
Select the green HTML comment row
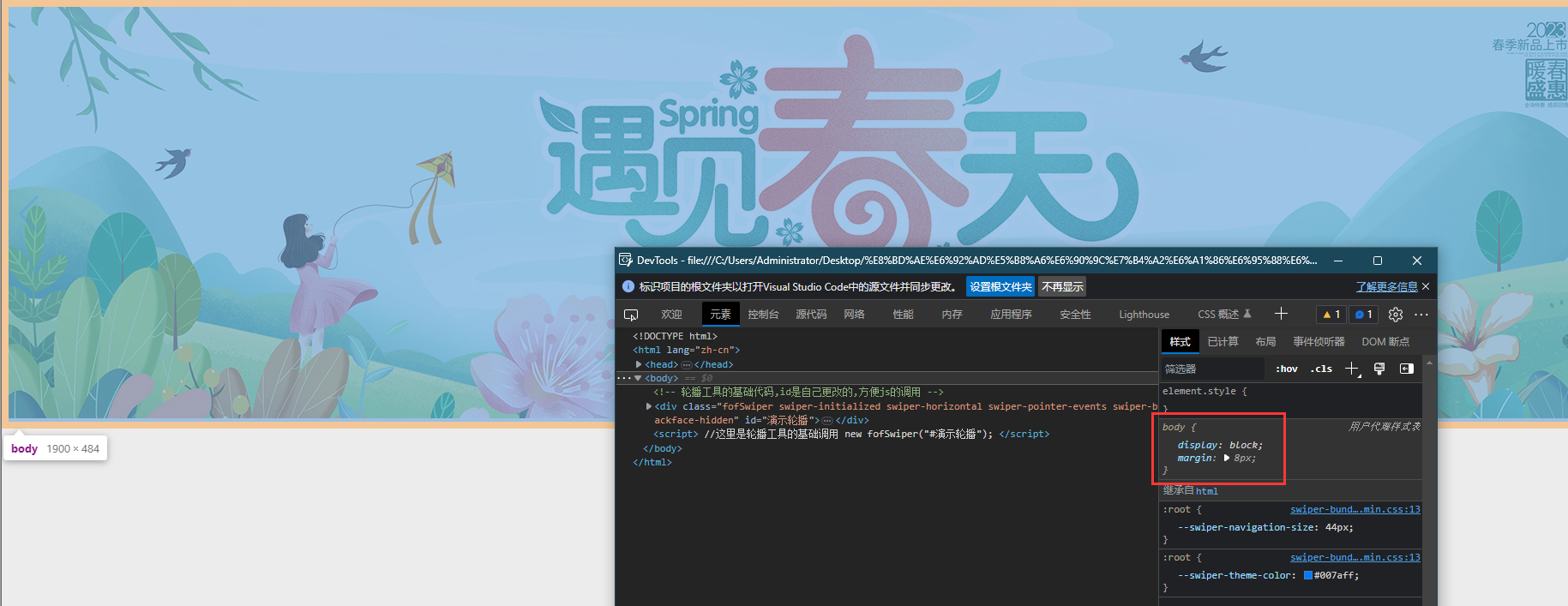798,392
